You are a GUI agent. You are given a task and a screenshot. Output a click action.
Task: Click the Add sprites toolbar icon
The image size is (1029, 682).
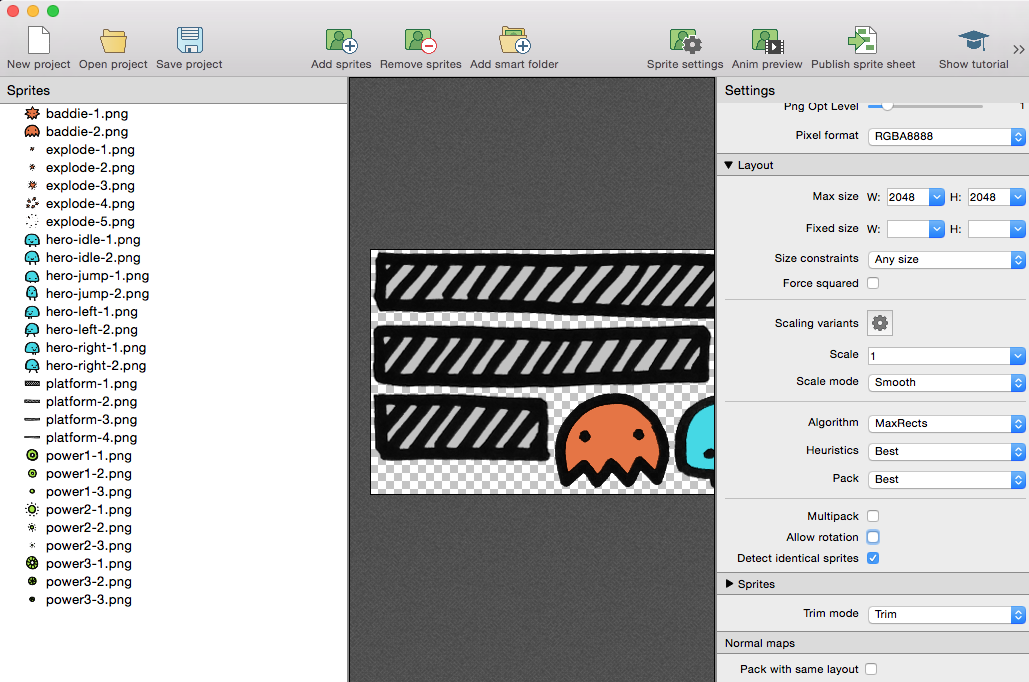[x=341, y=41]
